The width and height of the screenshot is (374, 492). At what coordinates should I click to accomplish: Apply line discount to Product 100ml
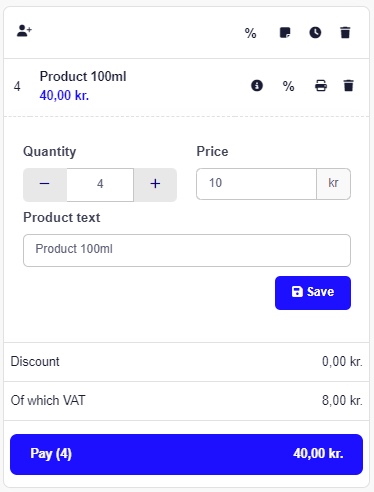tap(288, 86)
